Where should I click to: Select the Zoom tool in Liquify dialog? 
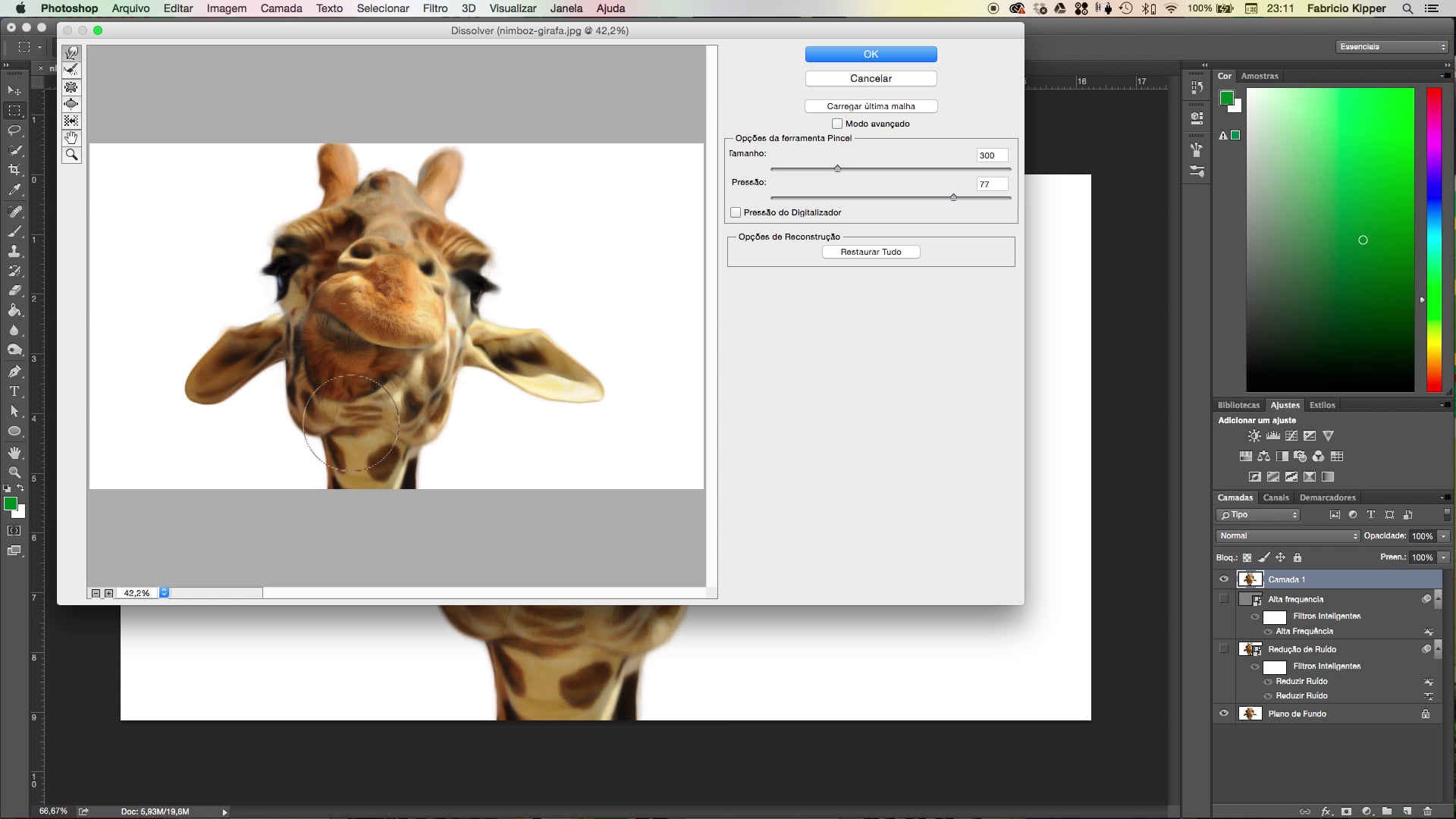click(x=71, y=155)
